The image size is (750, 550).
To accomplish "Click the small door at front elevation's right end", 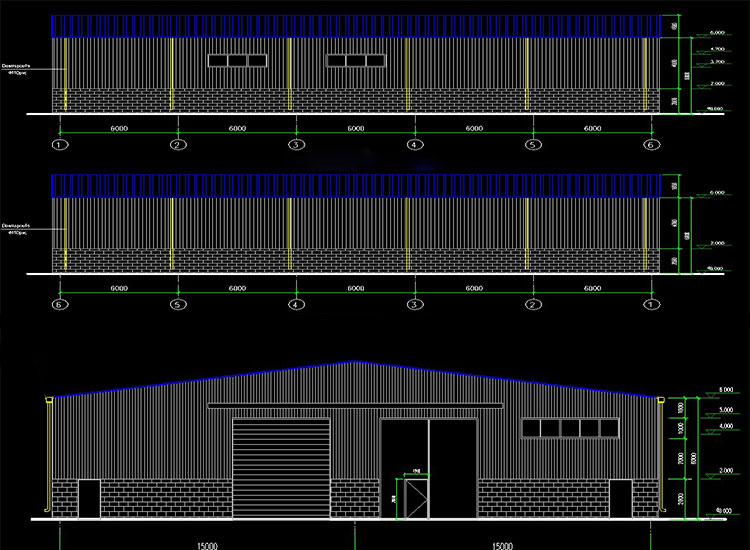I will tap(620, 499).
